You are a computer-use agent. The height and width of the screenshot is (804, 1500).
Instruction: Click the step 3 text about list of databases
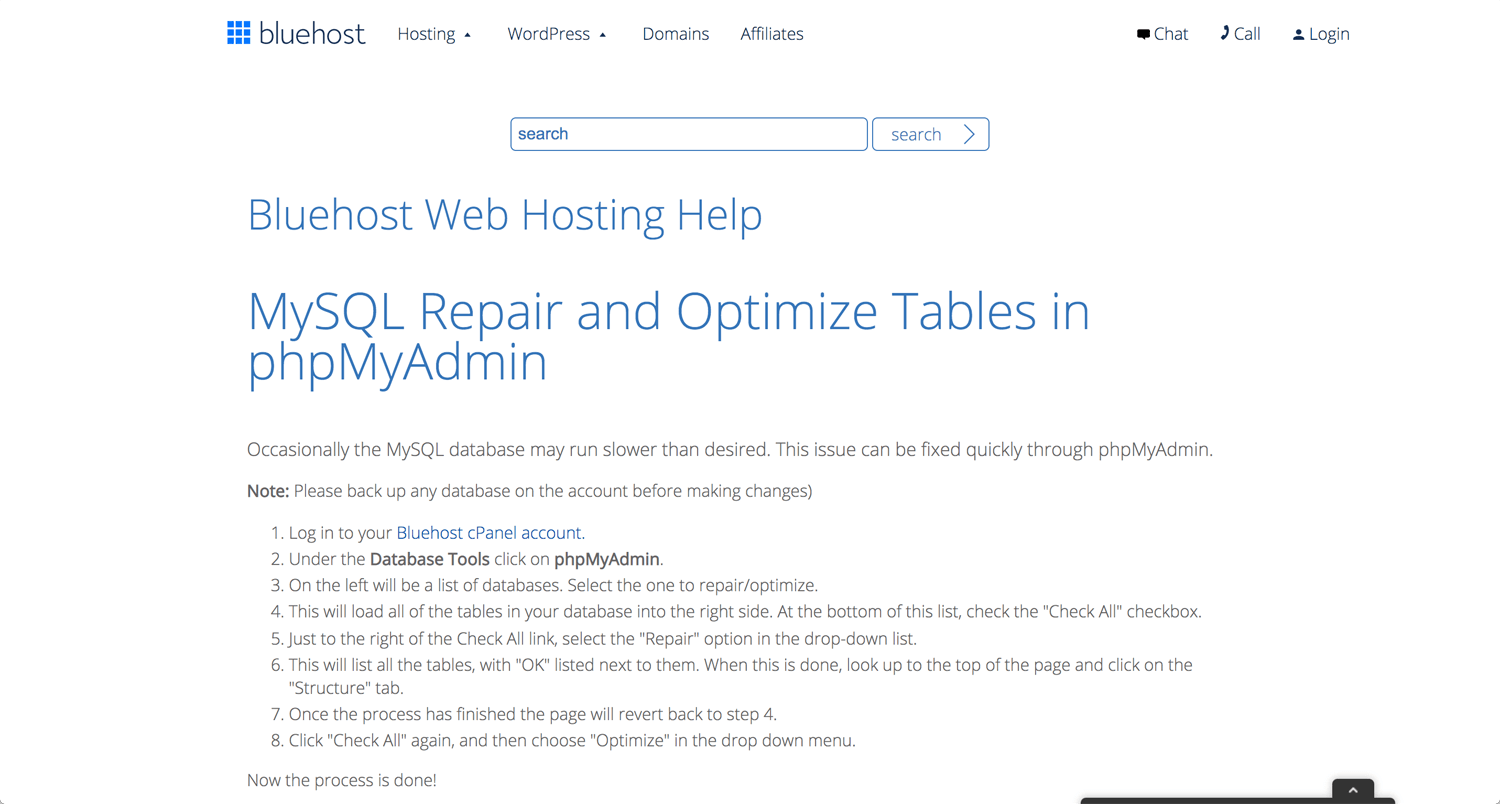[553, 585]
